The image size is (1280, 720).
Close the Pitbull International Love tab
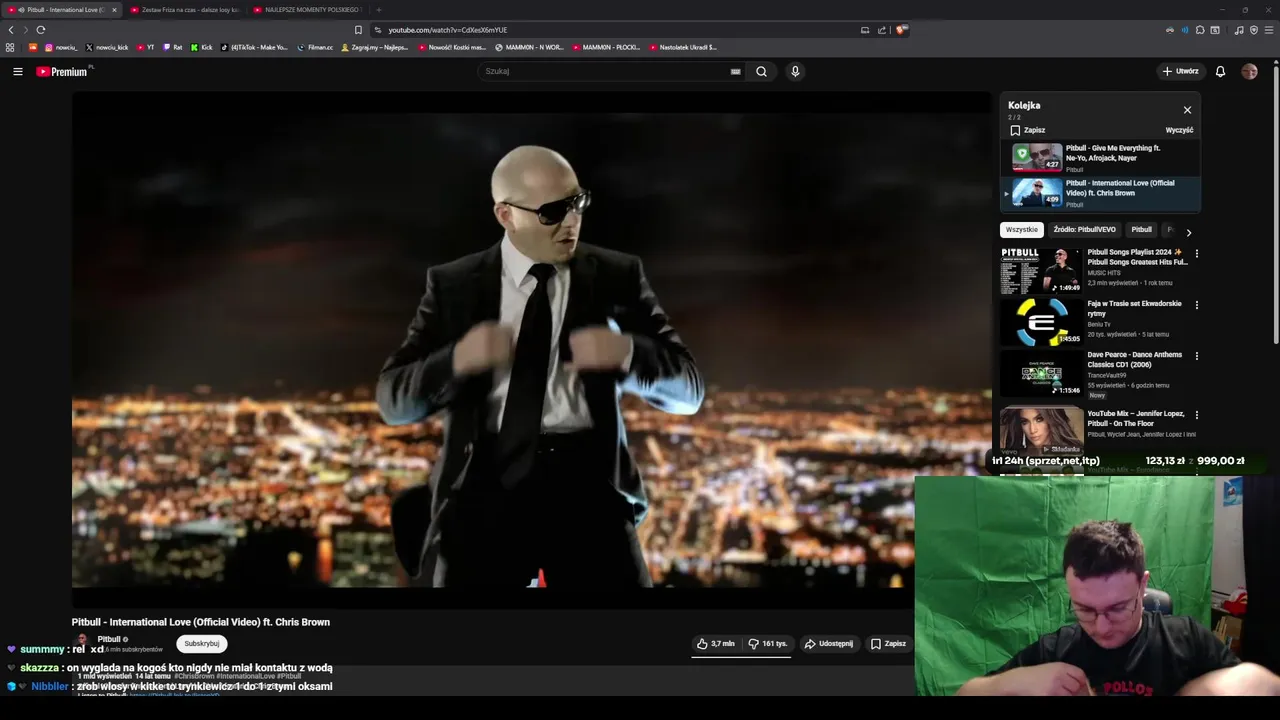(x=114, y=10)
